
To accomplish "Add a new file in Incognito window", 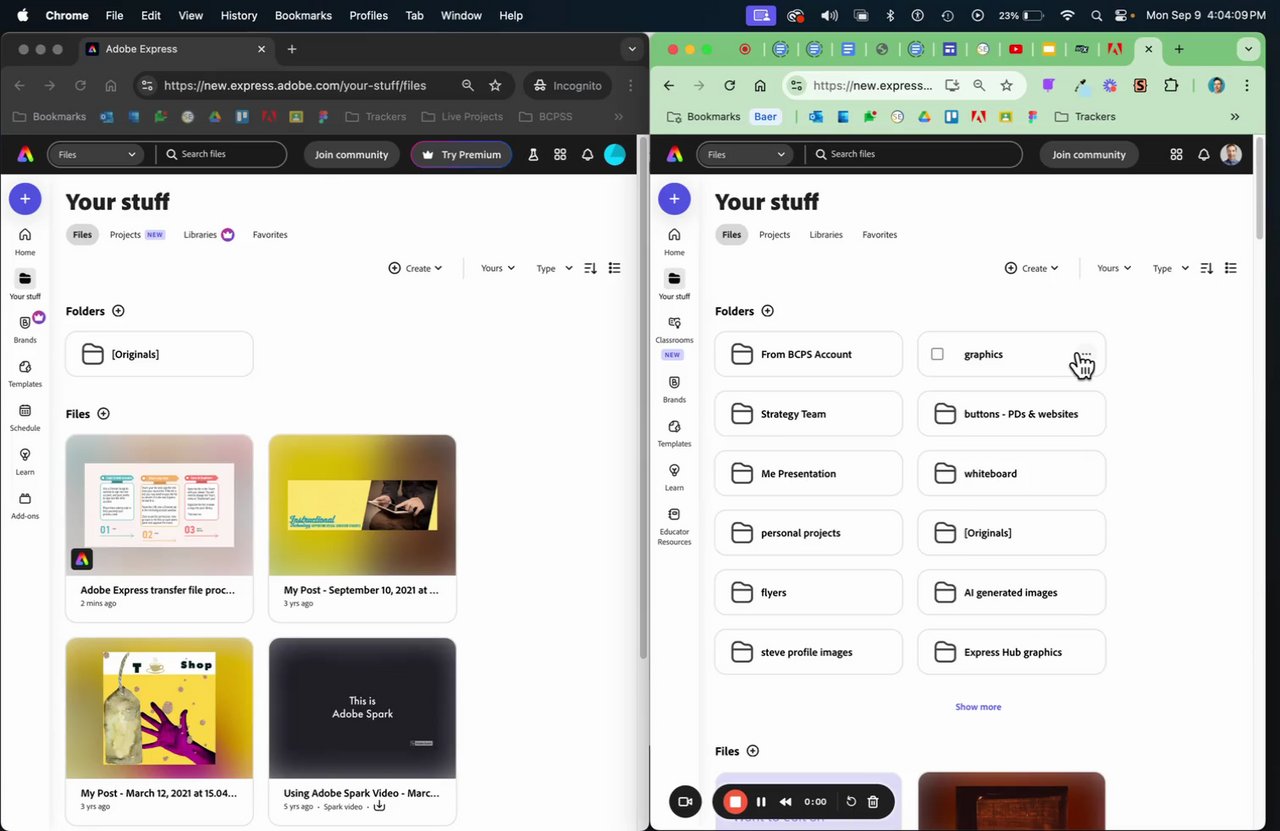I will point(103,414).
